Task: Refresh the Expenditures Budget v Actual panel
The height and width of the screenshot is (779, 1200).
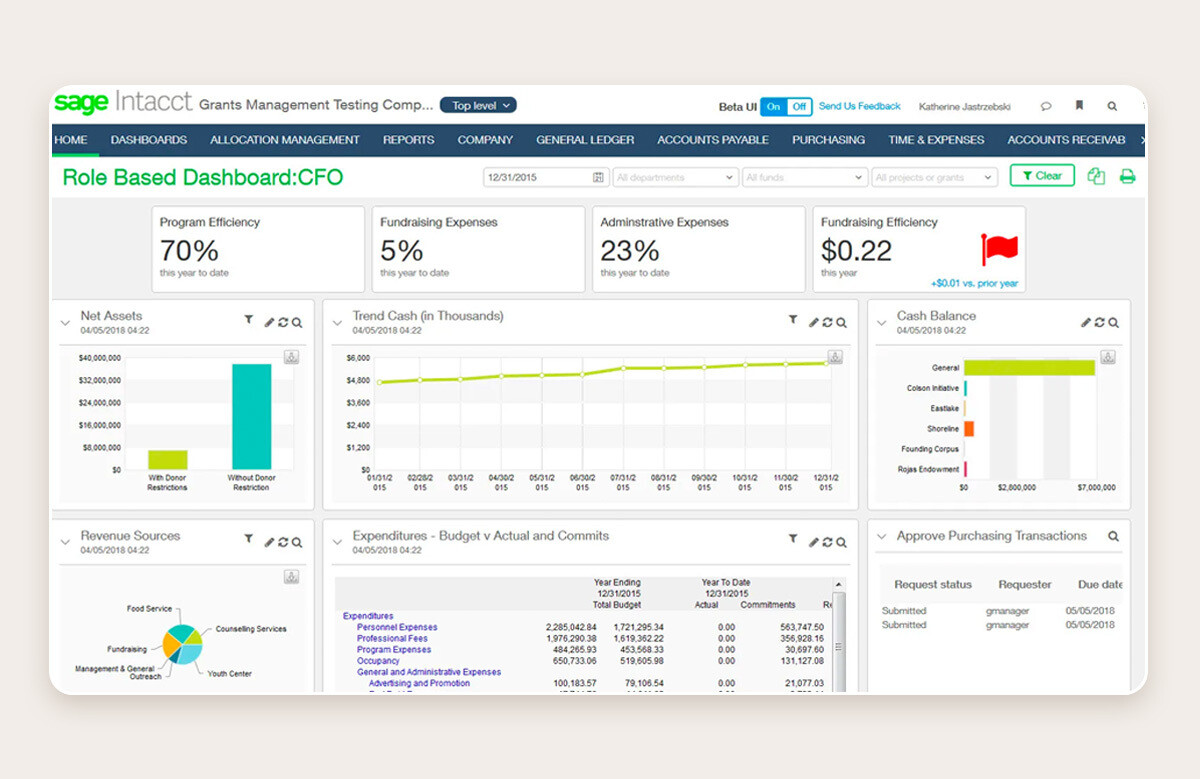Action: click(x=827, y=542)
